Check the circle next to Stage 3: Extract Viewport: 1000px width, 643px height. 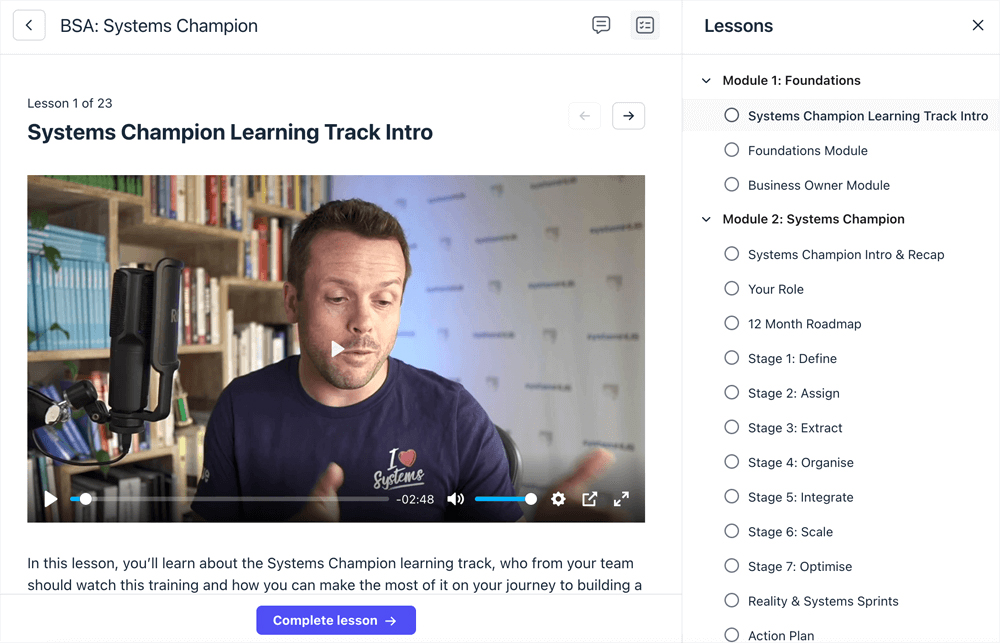732,427
